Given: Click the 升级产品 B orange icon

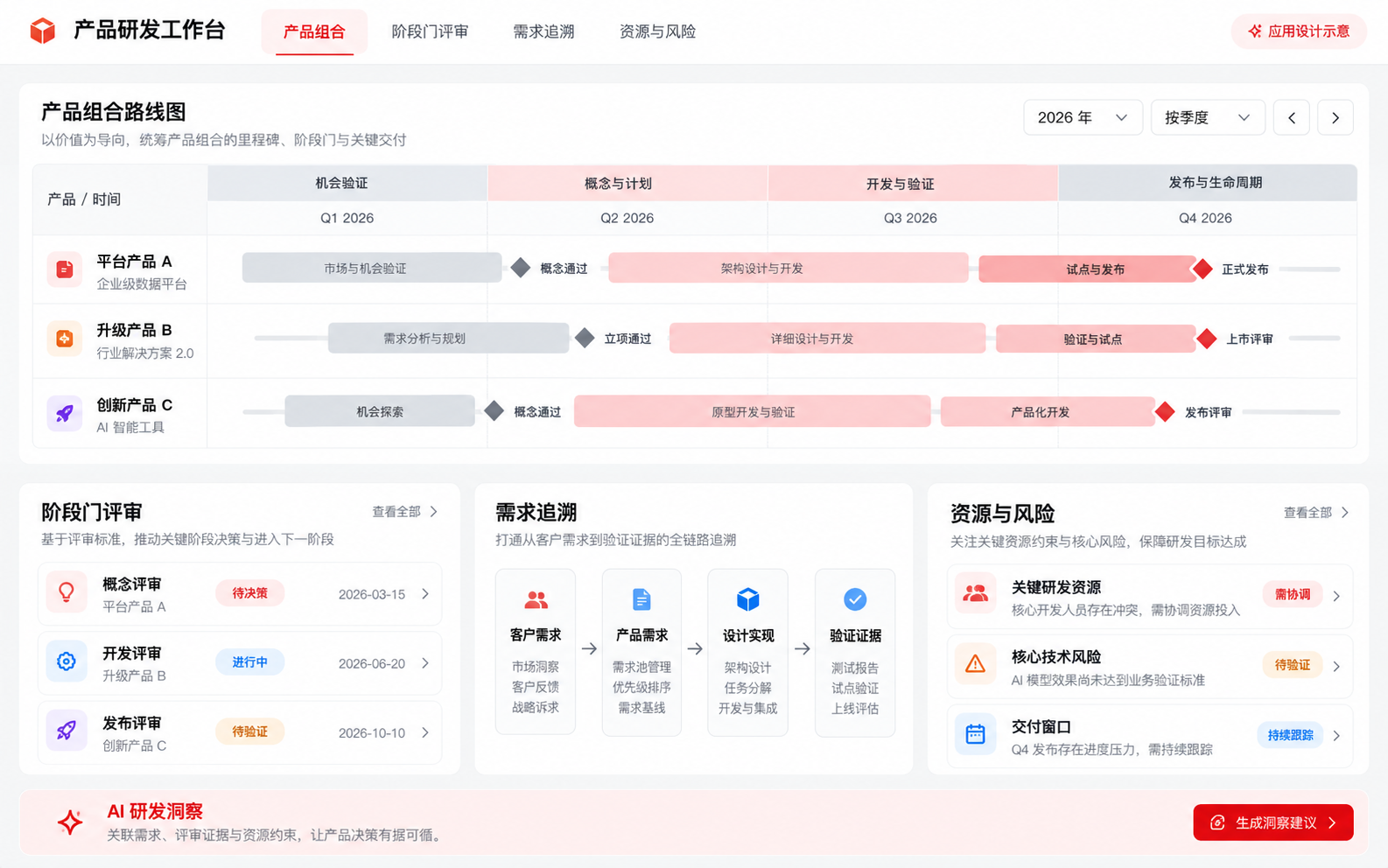Looking at the screenshot, I should (x=65, y=339).
